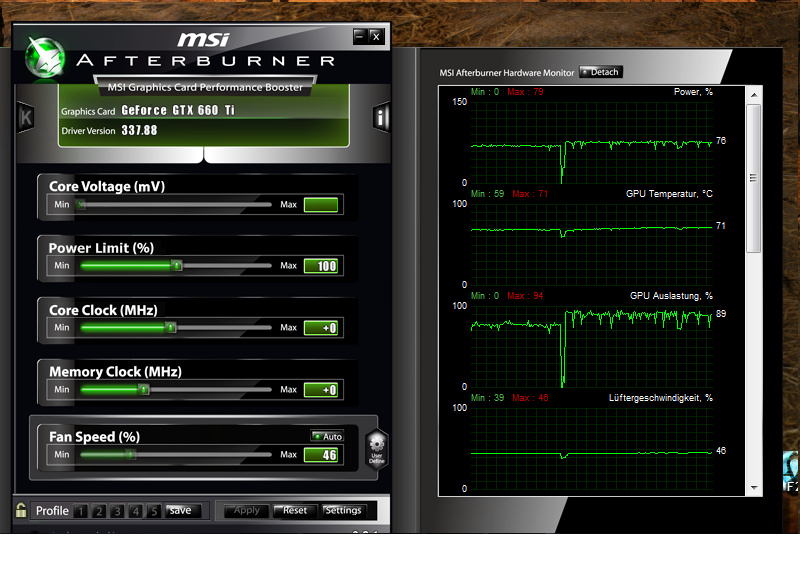Click the 'Max : 79' power reading
Image resolution: width=800 pixels, height=584 pixels.
(x=525, y=92)
